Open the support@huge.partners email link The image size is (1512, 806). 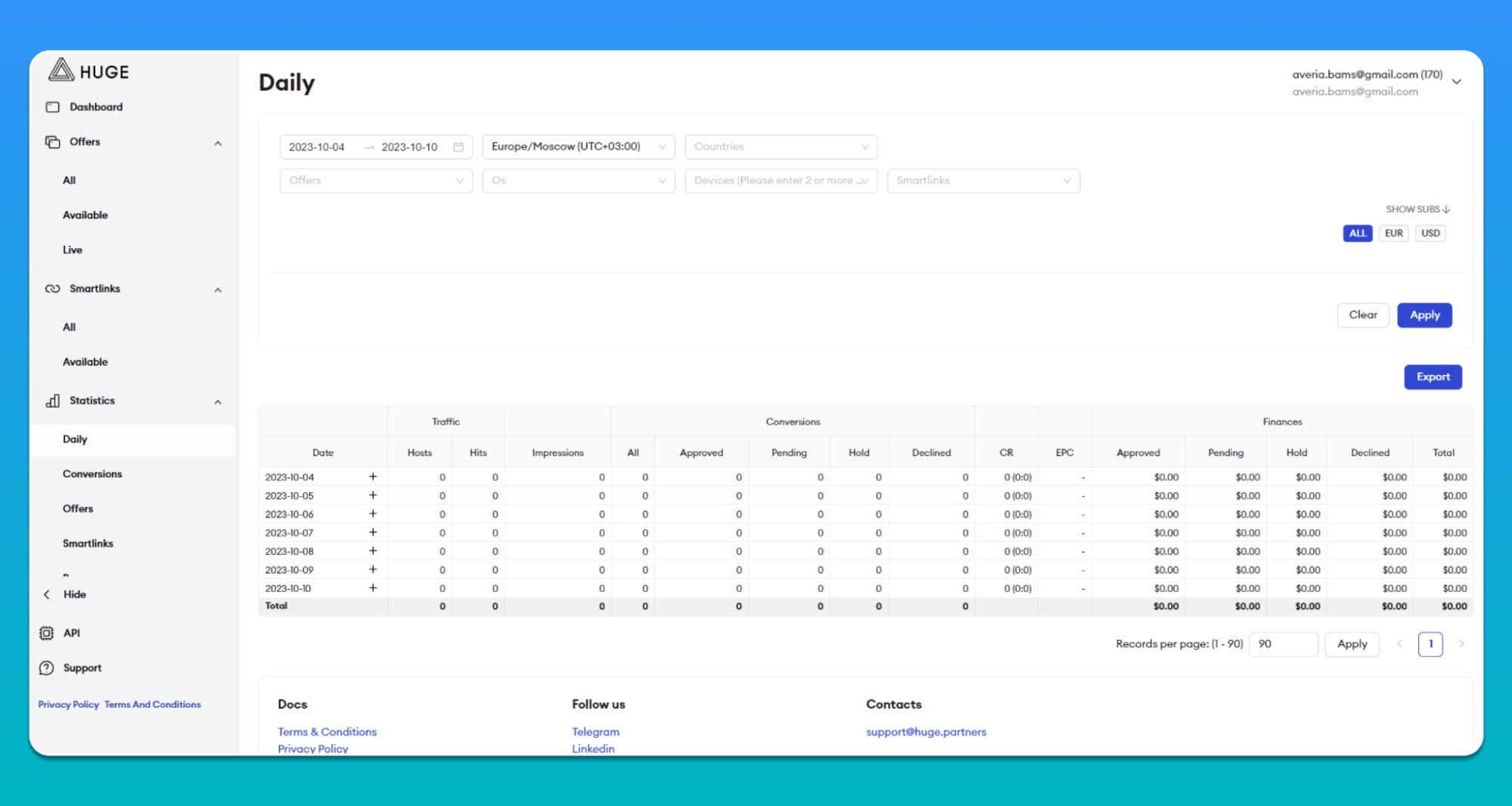[926, 732]
